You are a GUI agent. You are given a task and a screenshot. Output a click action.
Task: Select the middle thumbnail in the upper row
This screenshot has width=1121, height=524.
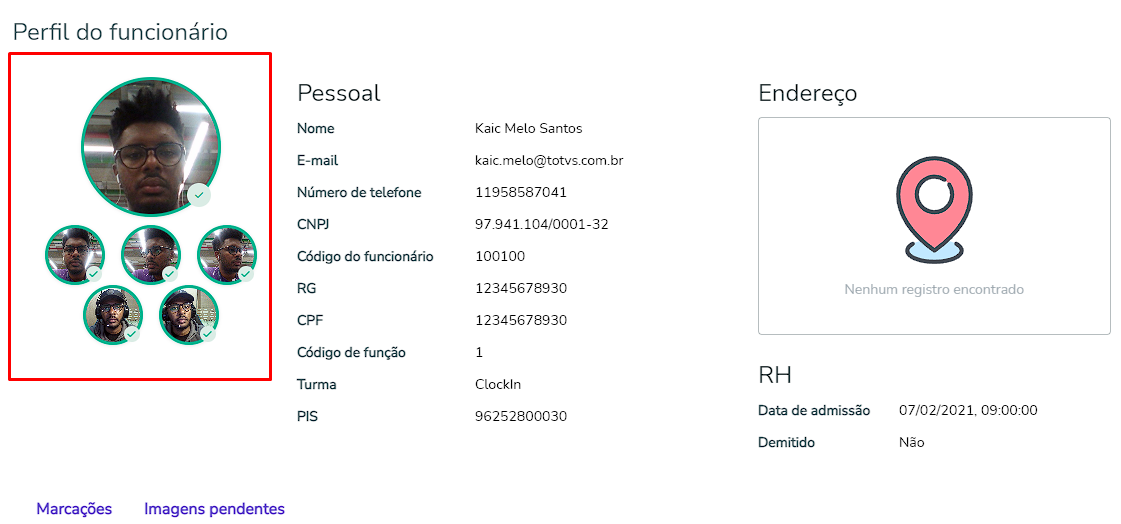pos(150,254)
